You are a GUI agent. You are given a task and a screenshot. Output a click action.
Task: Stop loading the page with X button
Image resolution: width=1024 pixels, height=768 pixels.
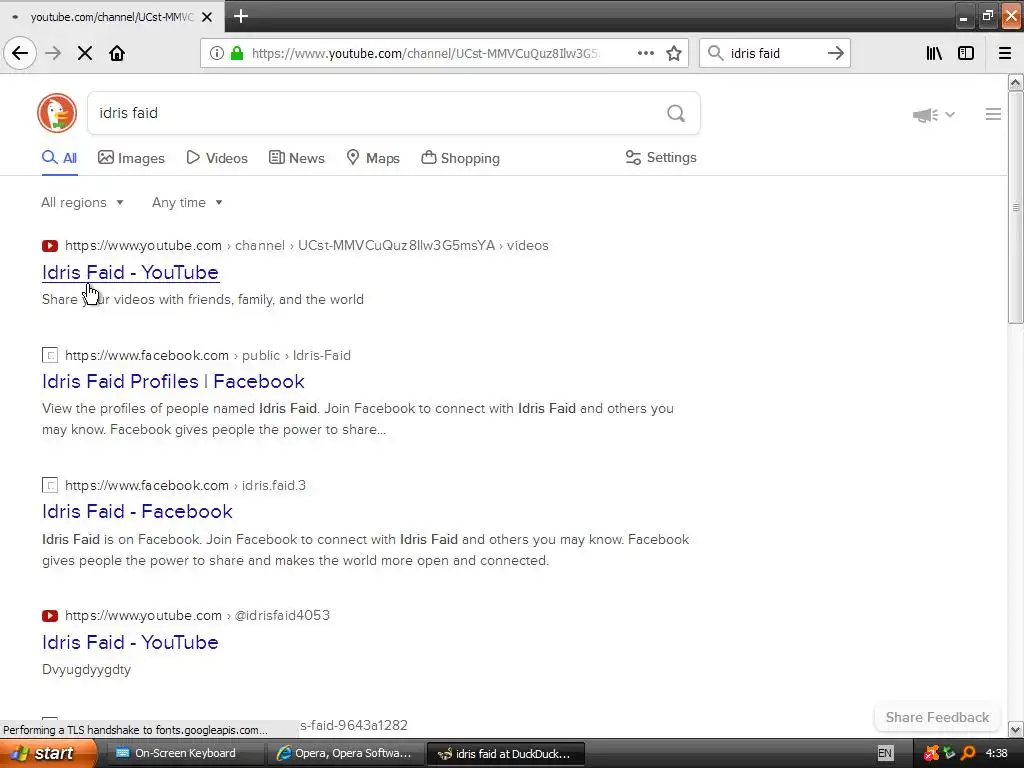pyautogui.click(x=85, y=53)
